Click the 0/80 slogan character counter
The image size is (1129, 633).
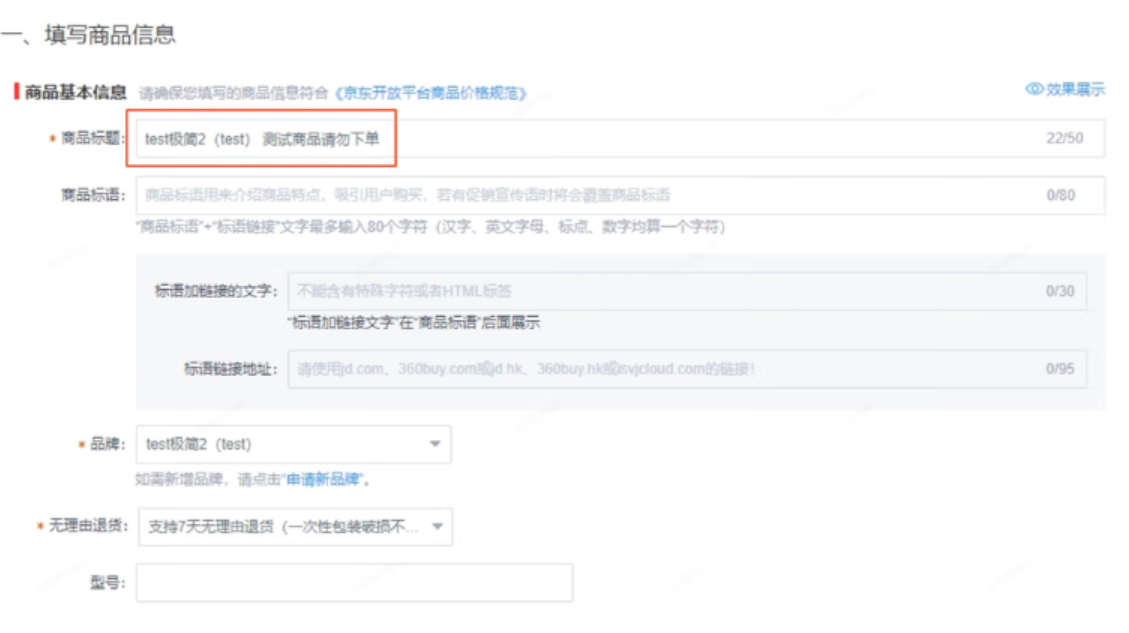pyautogui.click(x=1060, y=195)
